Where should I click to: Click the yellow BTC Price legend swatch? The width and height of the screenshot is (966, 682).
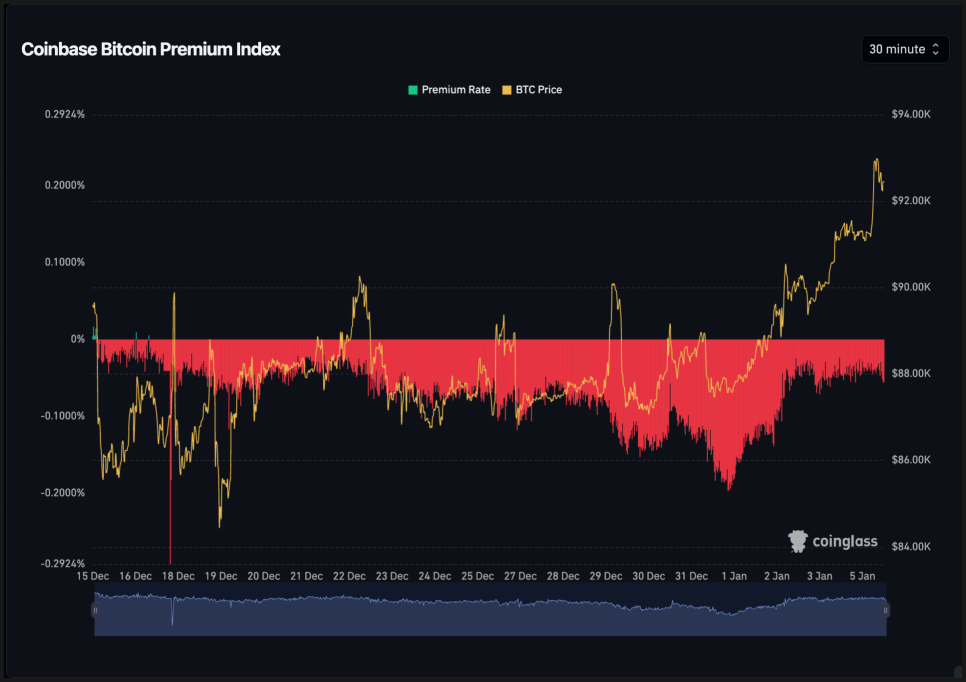506,90
